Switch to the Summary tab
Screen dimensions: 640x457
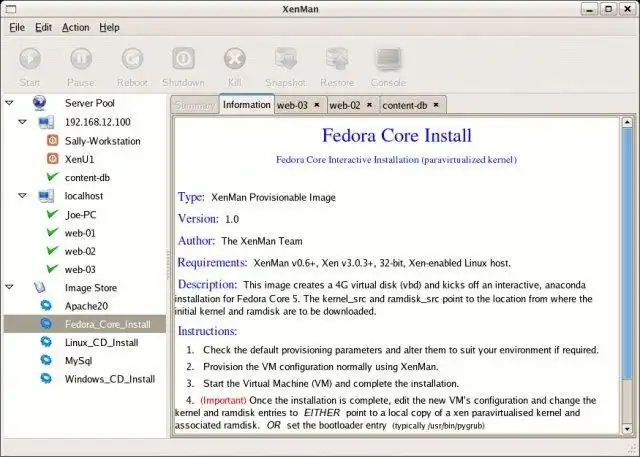coord(195,105)
